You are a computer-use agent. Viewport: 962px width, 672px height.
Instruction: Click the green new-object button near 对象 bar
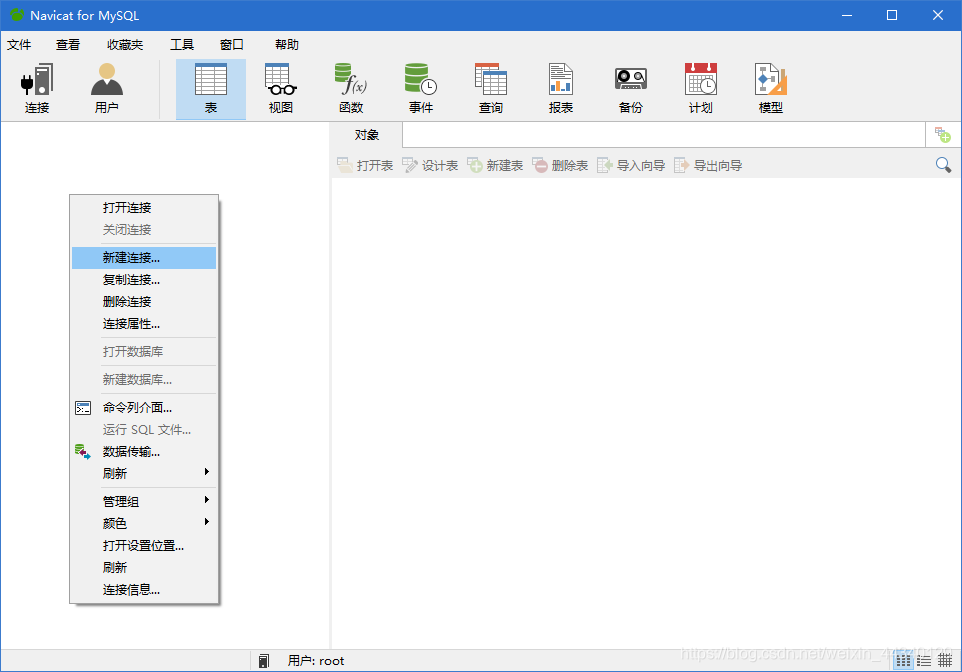(941, 134)
